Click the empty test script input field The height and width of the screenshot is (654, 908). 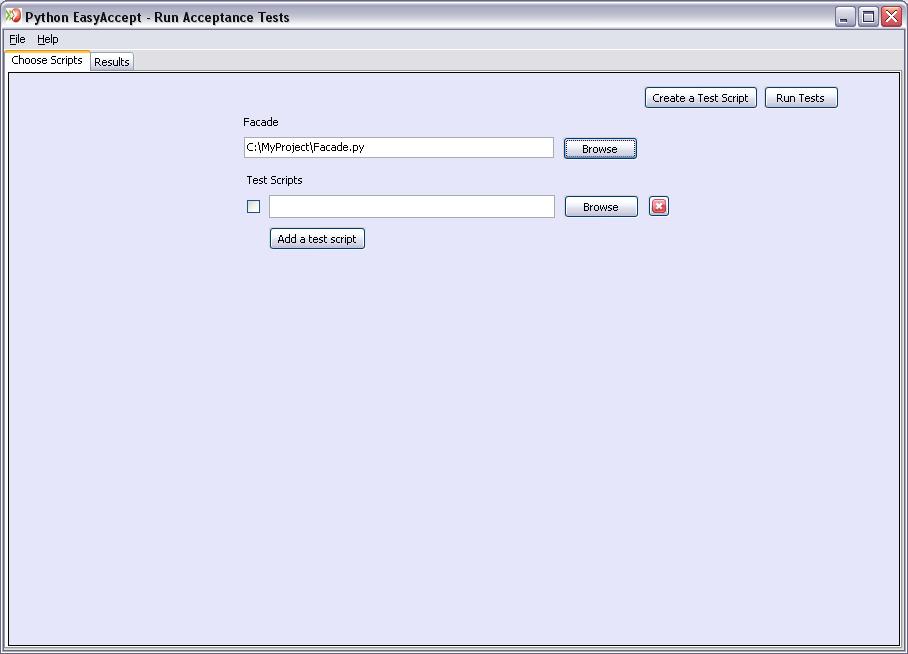pyautogui.click(x=411, y=206)
